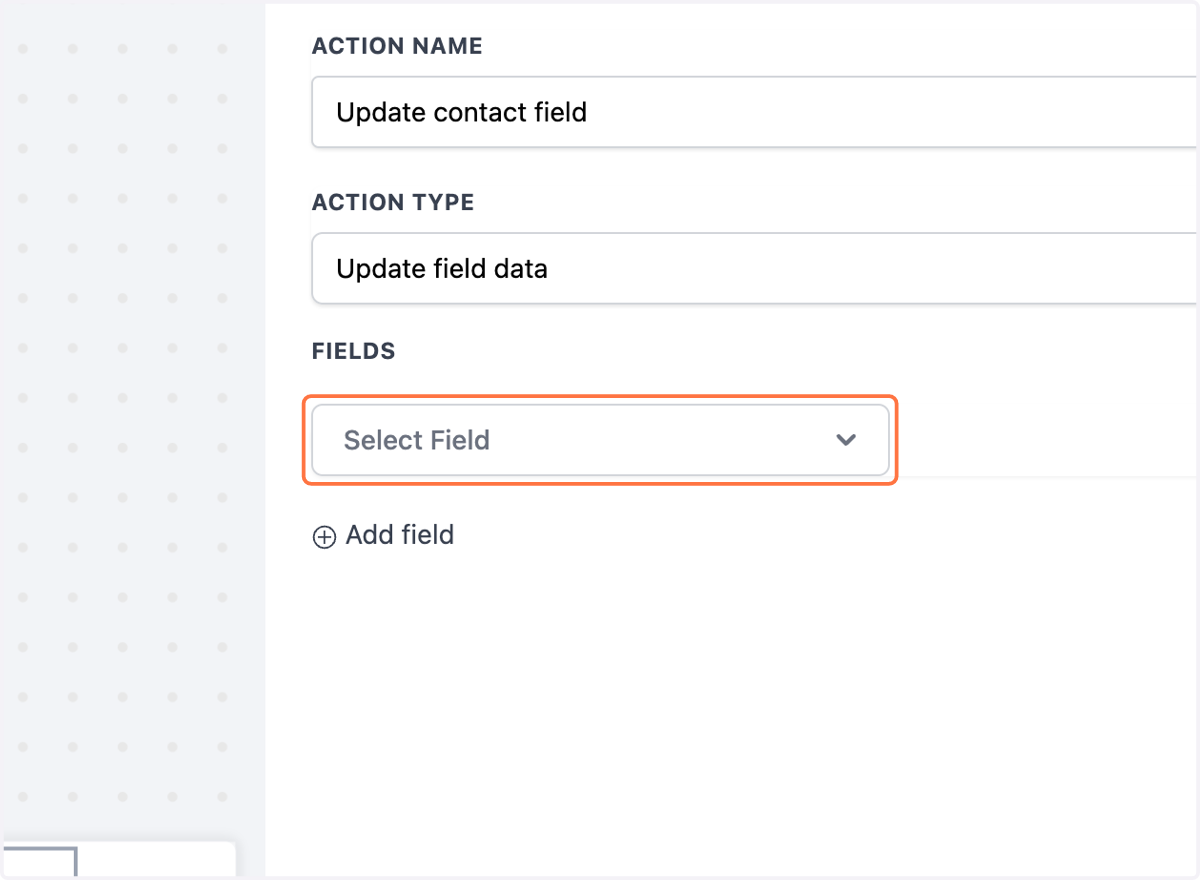This screenshot has height=880, width=1200.
Task: Click the chevron arrow in Select Field
Action: tap(846, 440)
